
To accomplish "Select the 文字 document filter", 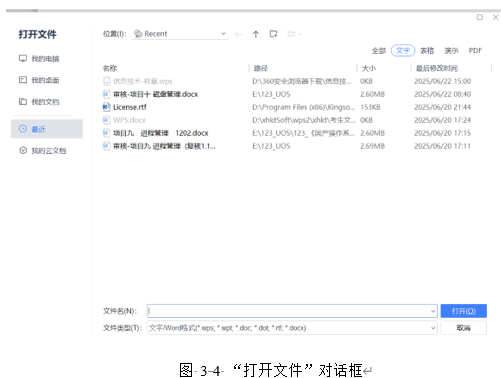I will point(403,51).
